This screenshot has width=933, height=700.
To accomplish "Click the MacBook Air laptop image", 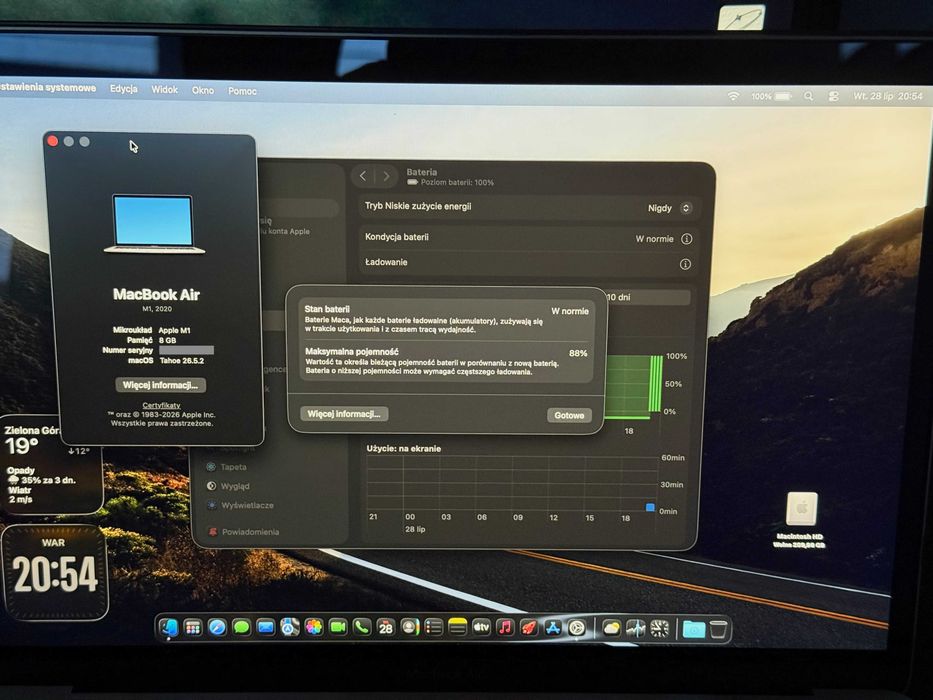I will (x=154, y=224).
